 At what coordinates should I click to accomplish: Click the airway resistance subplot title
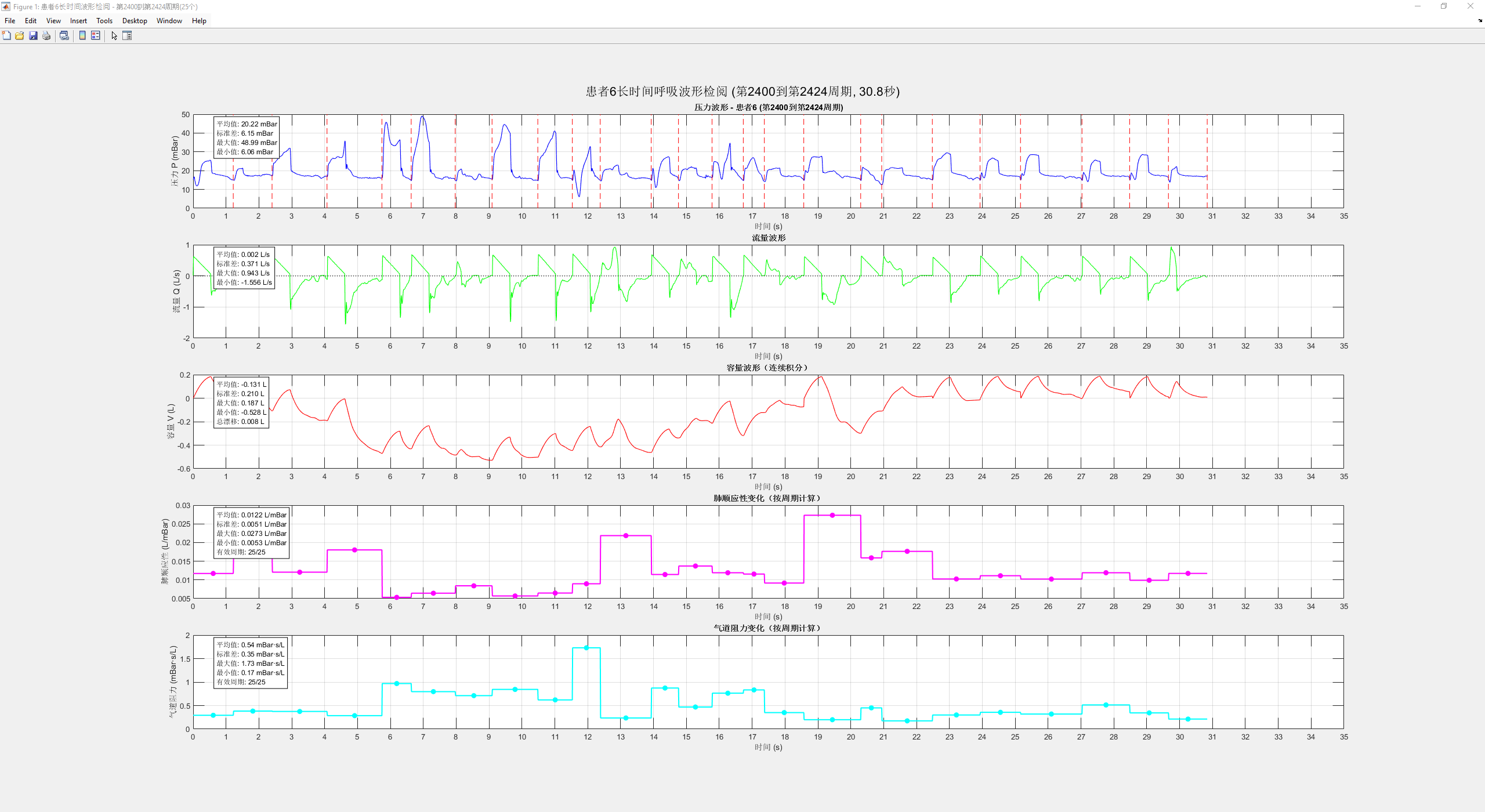click(x=767, y=628)
